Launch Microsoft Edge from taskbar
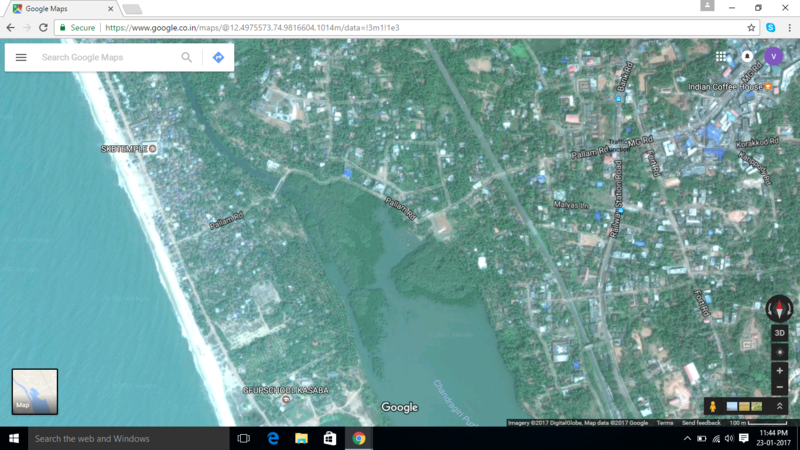Viewport: 800px width, 450px height. pos(273,438)
